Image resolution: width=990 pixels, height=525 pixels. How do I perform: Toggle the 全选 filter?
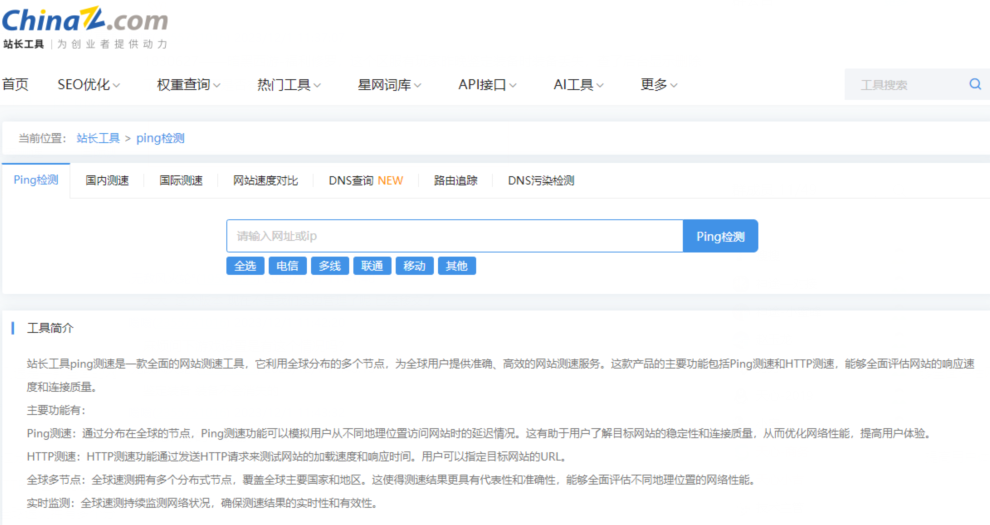(x=245, y=266)
